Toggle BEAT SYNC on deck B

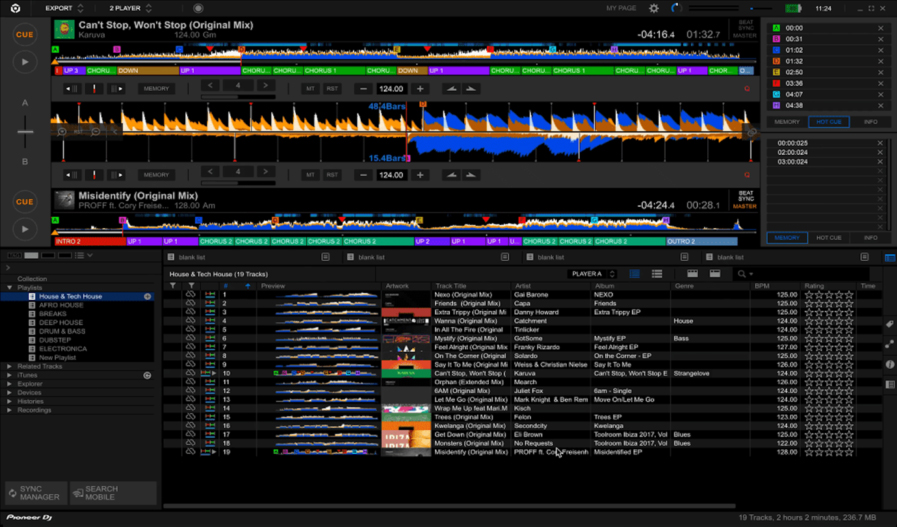[x=745, y=196]
